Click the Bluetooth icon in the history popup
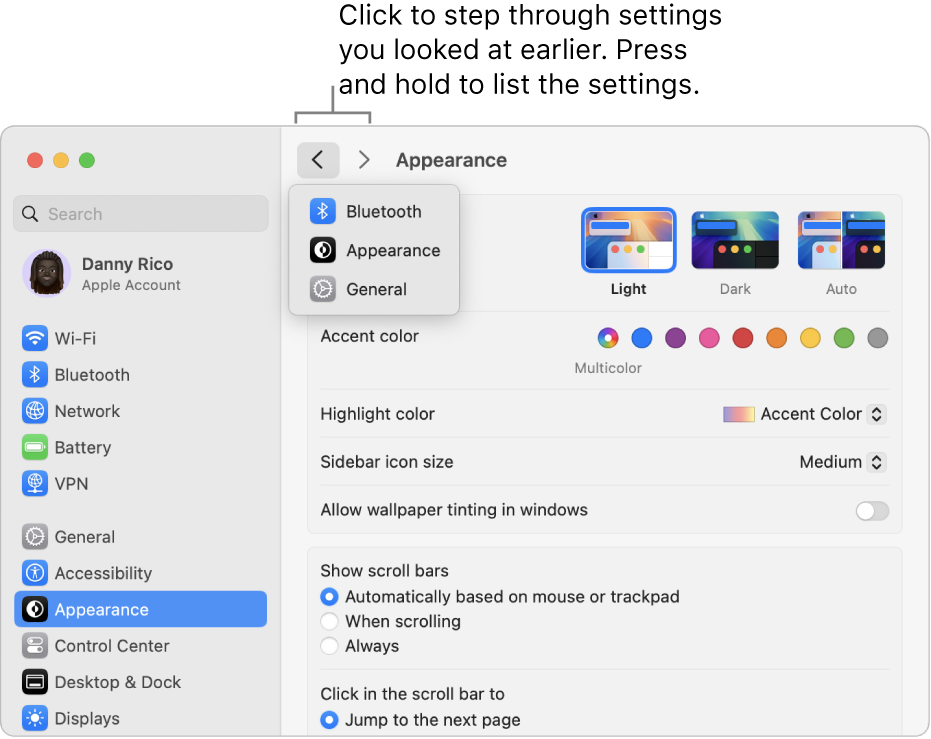Image resolution: width=931 pixels, height=739 pixels. coord(322,211)
